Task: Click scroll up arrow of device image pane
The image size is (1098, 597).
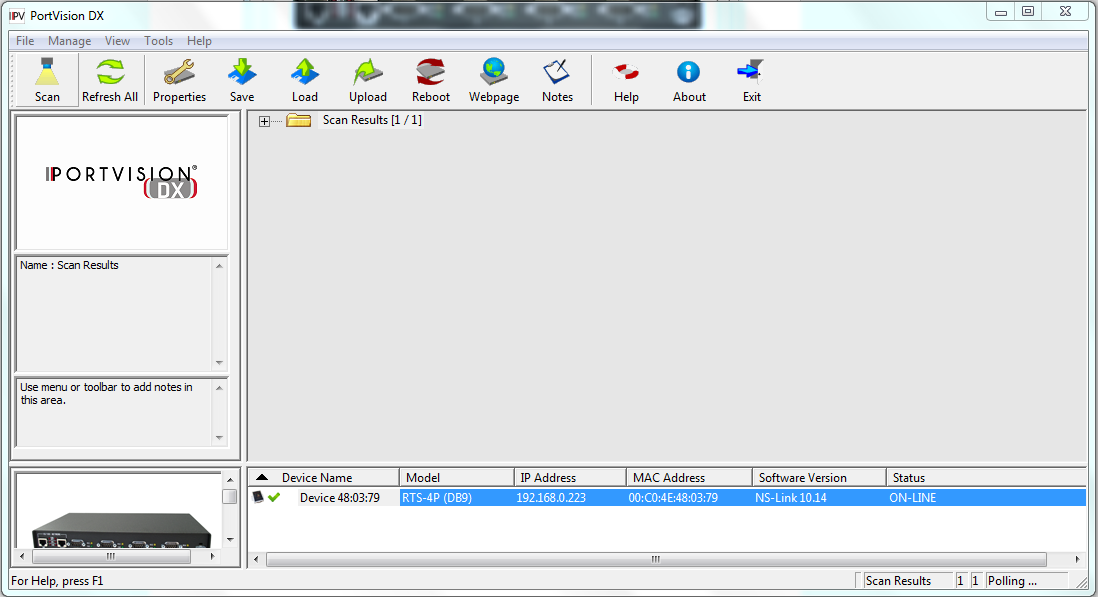Action: tap(230, 480)
